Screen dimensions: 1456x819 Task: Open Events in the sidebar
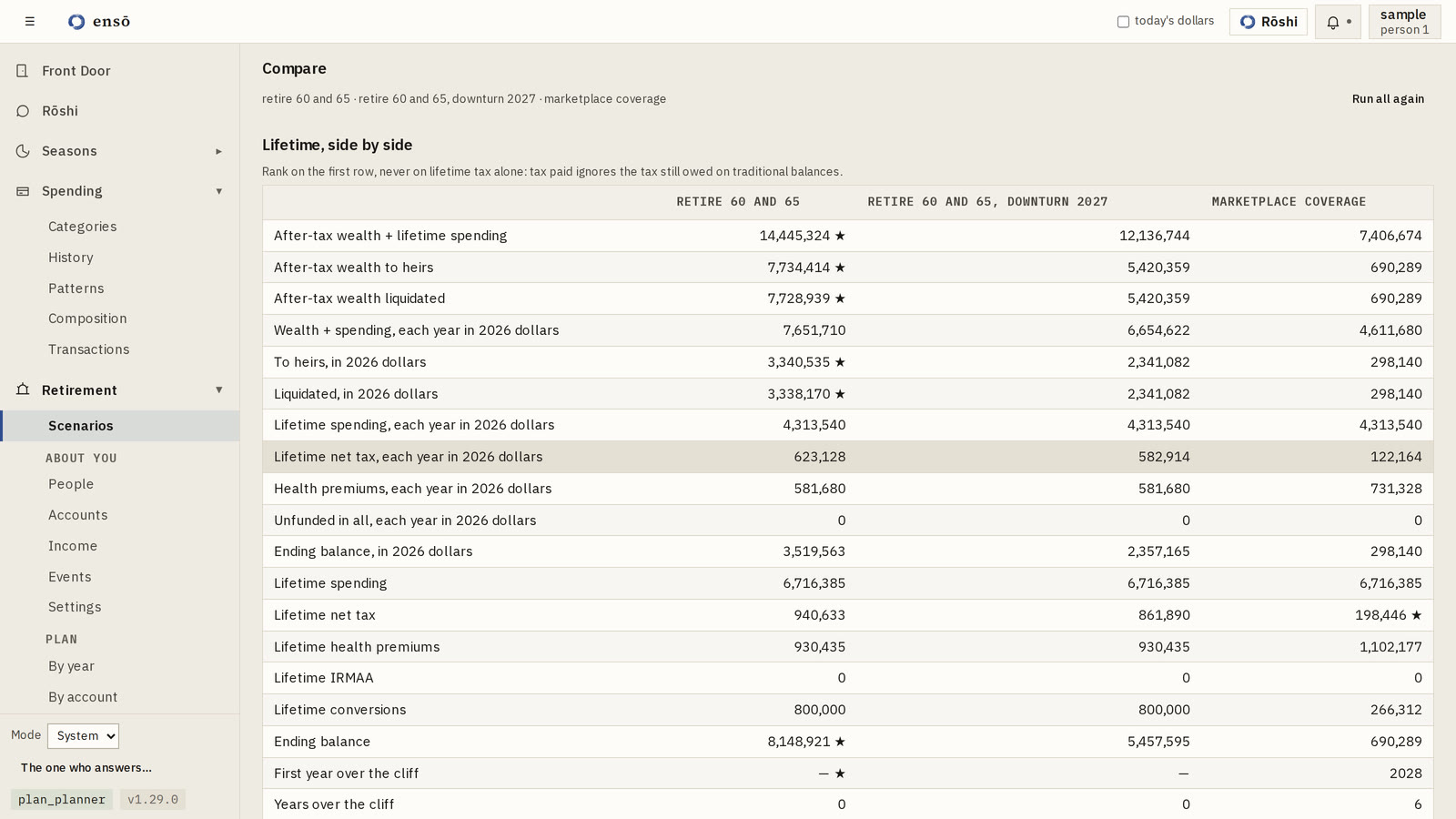pos(70,577)
